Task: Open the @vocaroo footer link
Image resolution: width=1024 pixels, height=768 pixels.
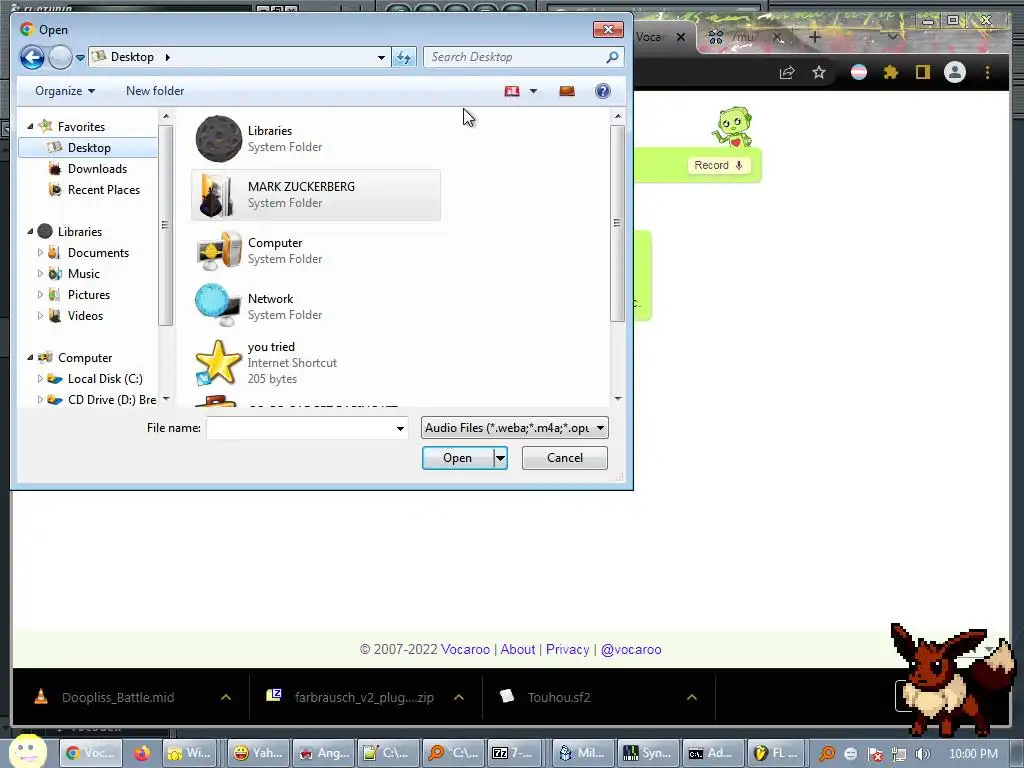Action: point(631,649)
